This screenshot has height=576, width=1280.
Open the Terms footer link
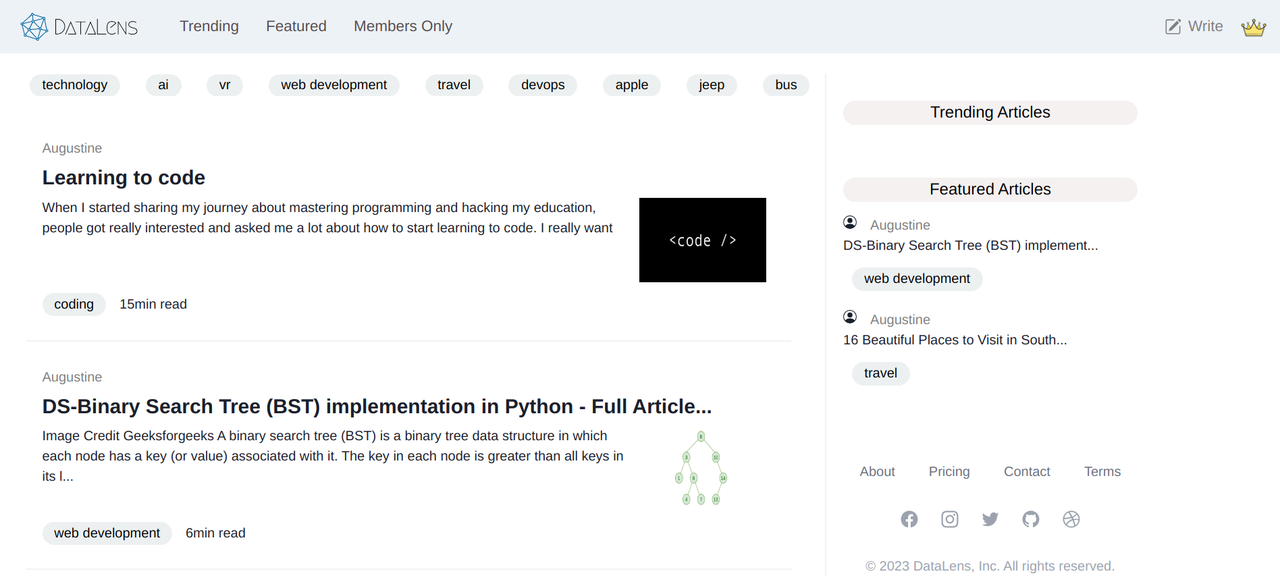pyautogui.click(x=1102, y=472)
